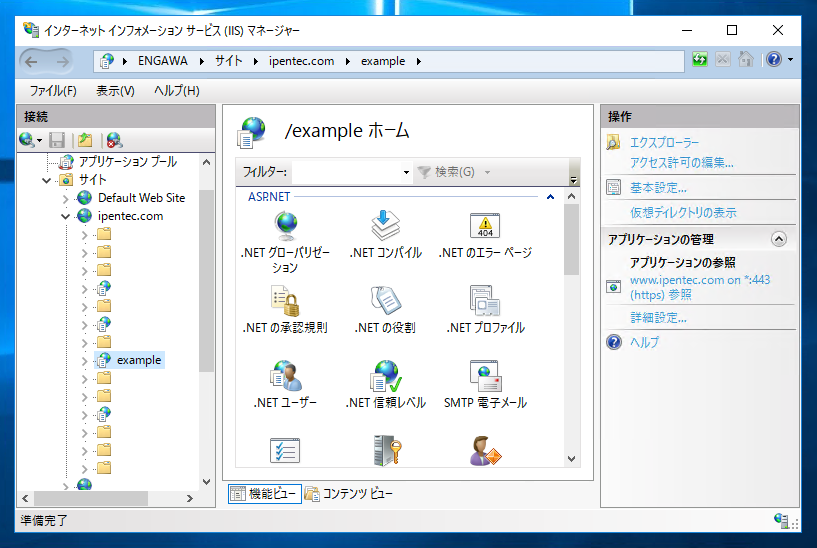Click the フィルター input field
The width and height of the screenshot is (817, 548).
346,172
